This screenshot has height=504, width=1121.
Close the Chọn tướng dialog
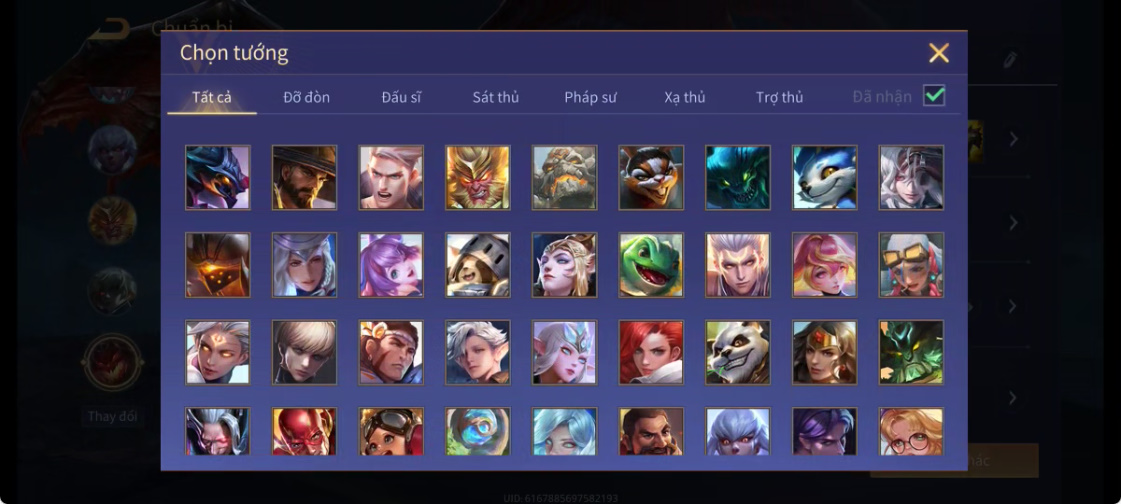[939, 53]
